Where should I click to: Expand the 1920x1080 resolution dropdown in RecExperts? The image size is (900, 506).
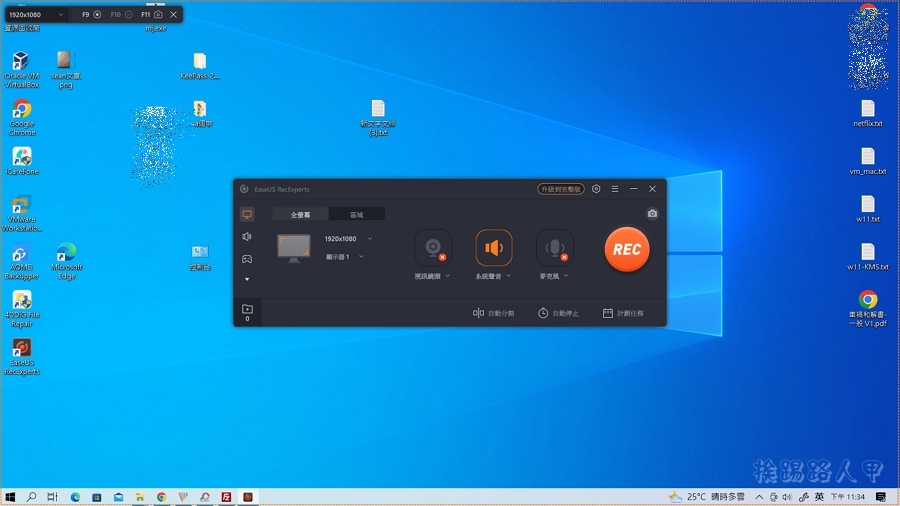click(370, 239)
